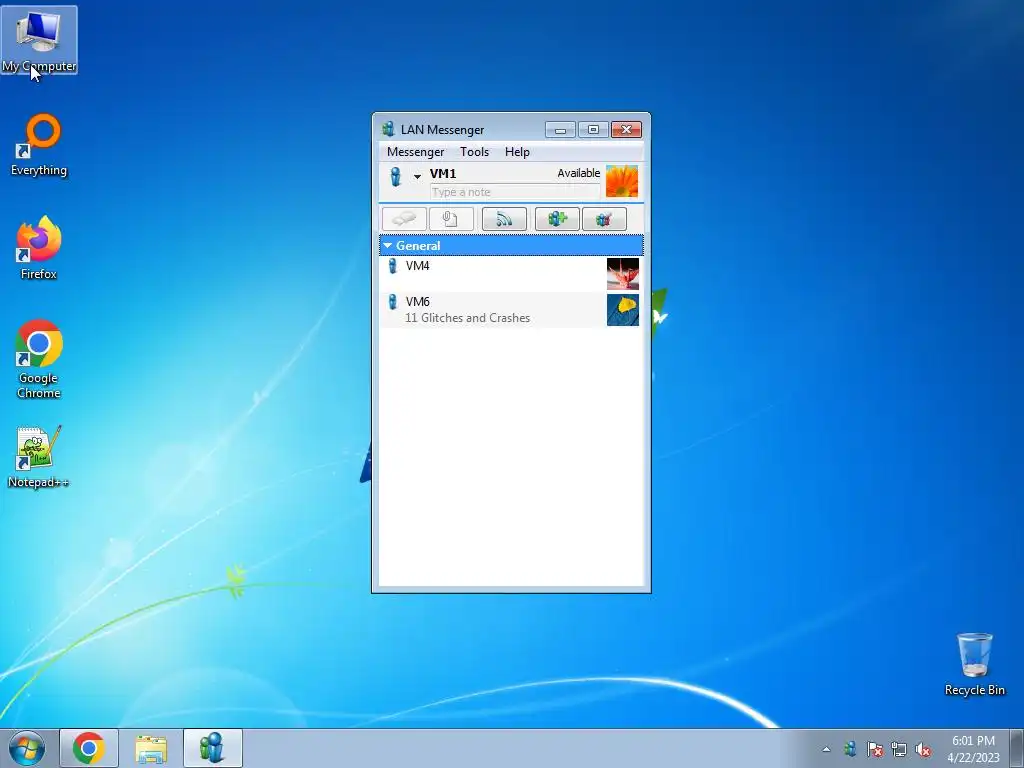
Task: Open the Tools menu
Action: [x=474, y=152]
